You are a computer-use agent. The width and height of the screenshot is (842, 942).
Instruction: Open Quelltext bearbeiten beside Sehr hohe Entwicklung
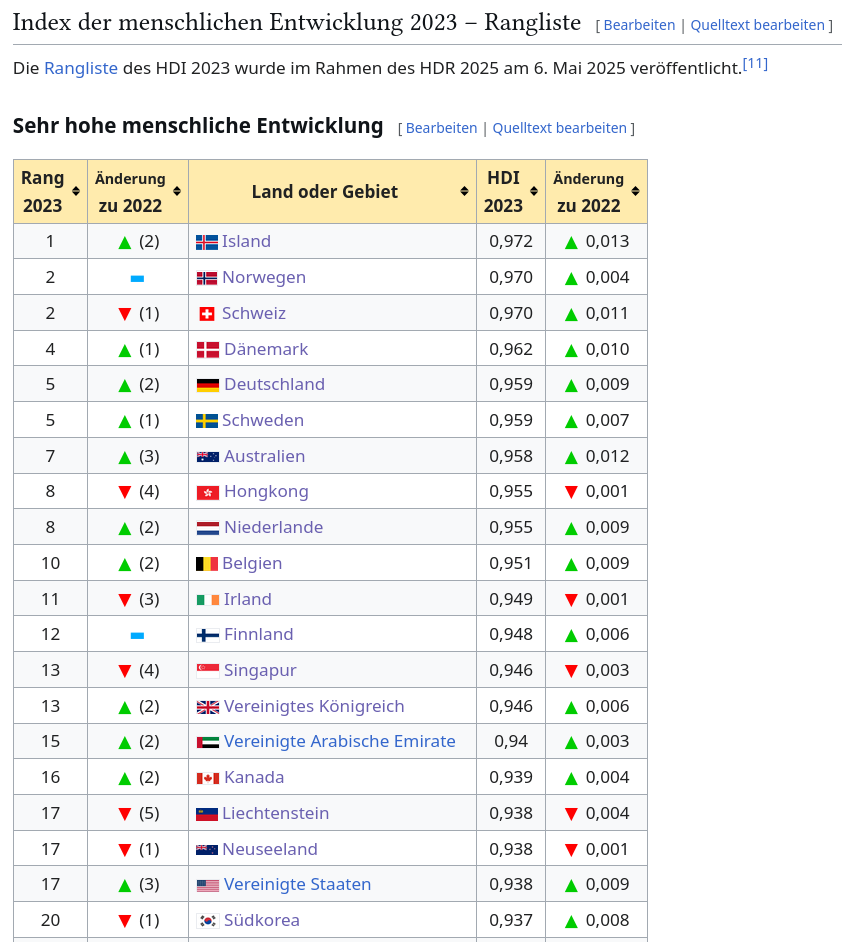pyautogui.click(x=559, y=129)
